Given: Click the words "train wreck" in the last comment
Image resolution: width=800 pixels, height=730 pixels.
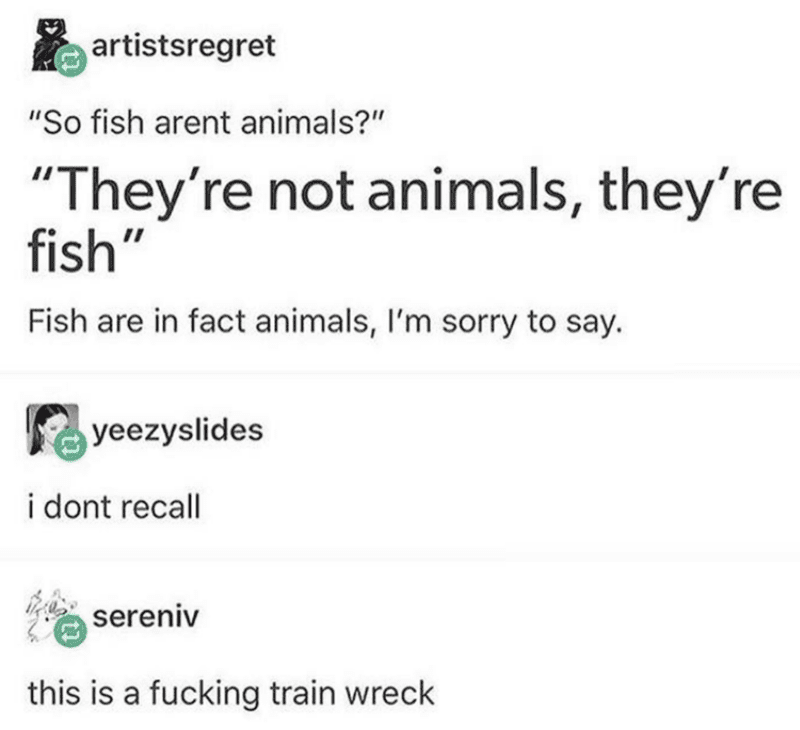Looking at the screenshot, I should (352, 694).
